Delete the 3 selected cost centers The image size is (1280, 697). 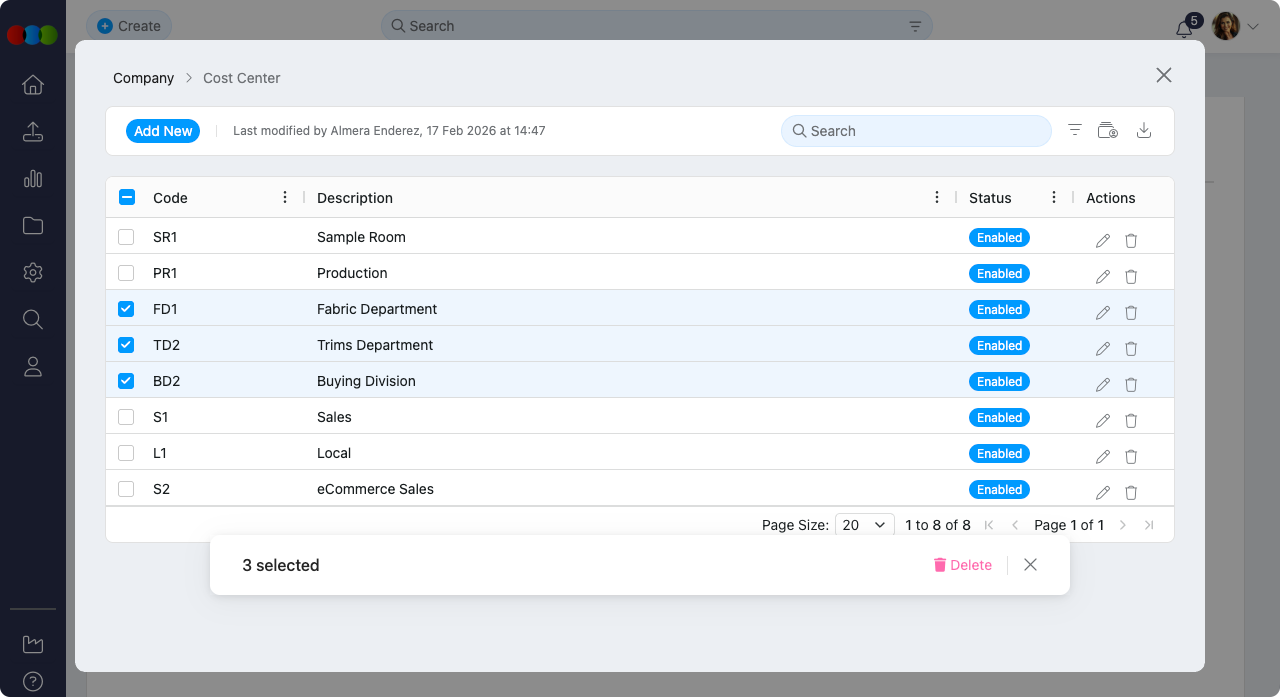click(x=962, y=564)
